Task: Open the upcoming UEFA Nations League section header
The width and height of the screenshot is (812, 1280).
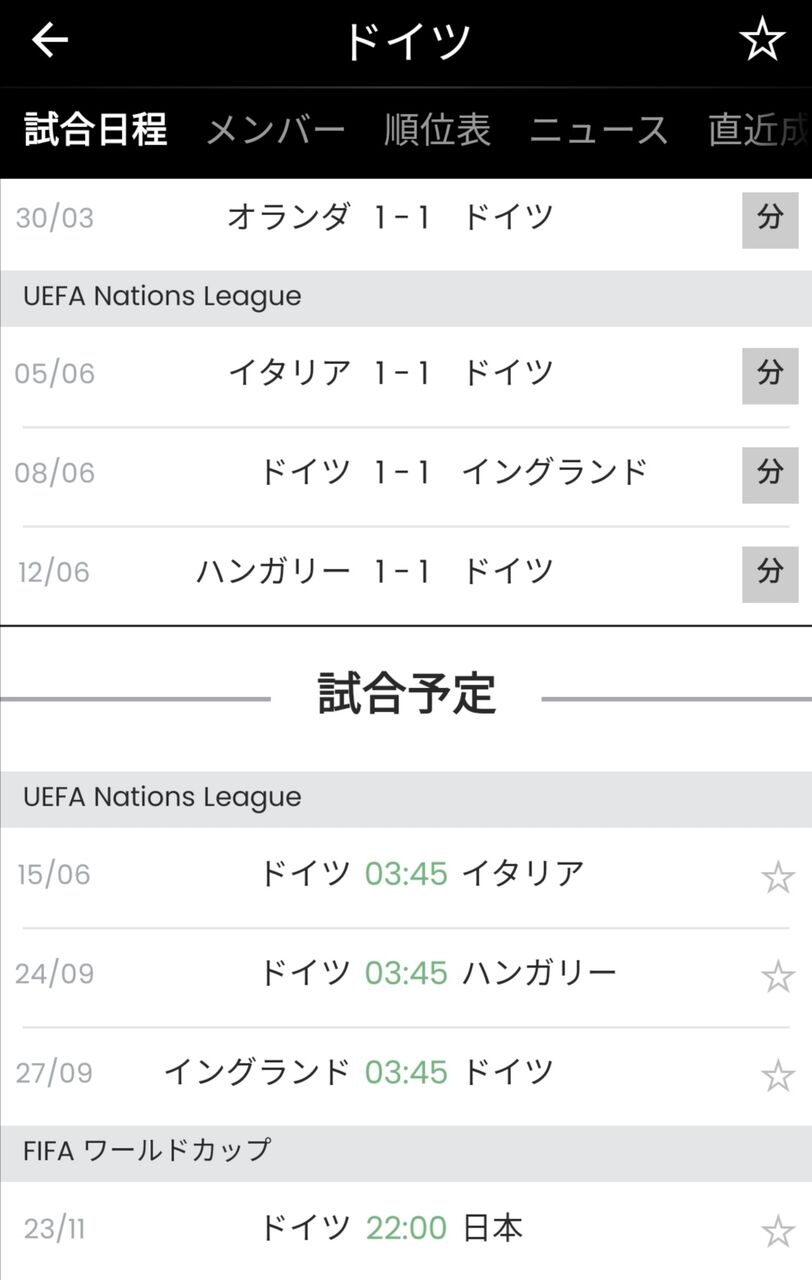Action: (162, 797)
